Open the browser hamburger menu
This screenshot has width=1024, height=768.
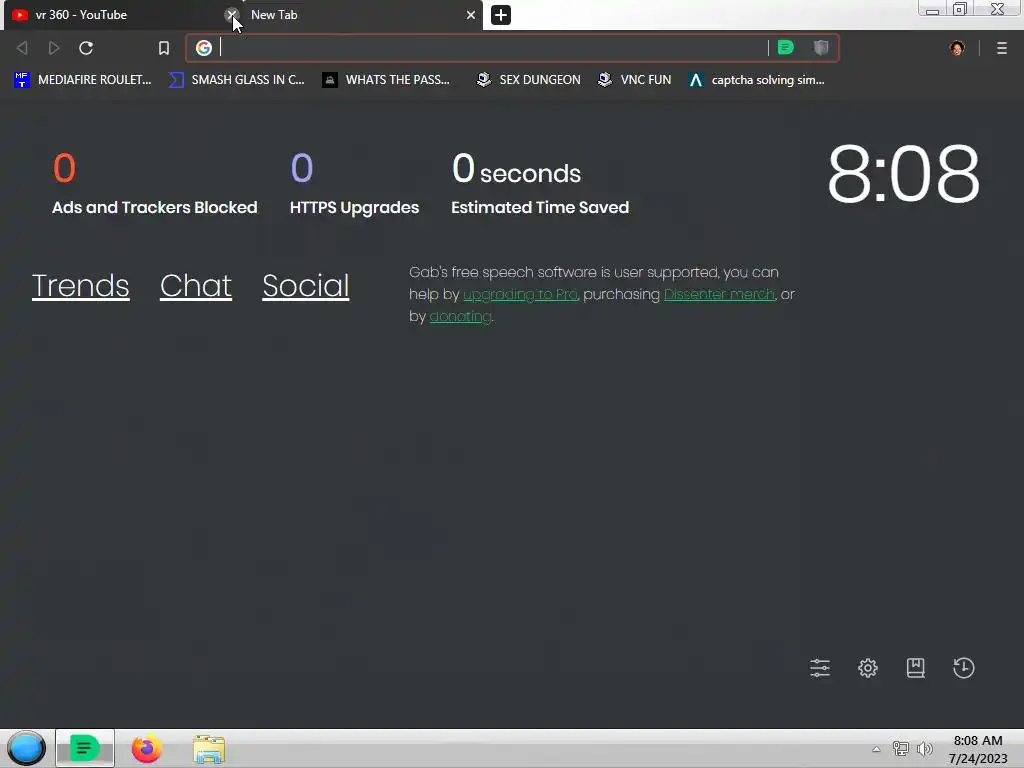point(1002,48)
